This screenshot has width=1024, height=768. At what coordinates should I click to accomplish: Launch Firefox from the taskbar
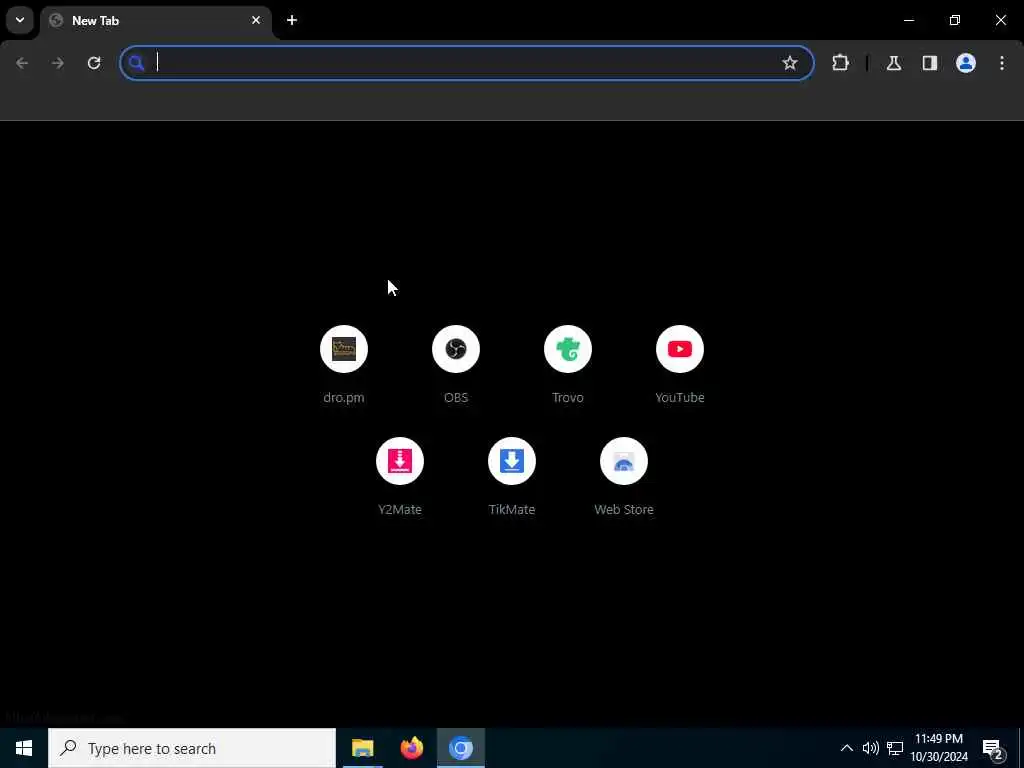[411, 748]
